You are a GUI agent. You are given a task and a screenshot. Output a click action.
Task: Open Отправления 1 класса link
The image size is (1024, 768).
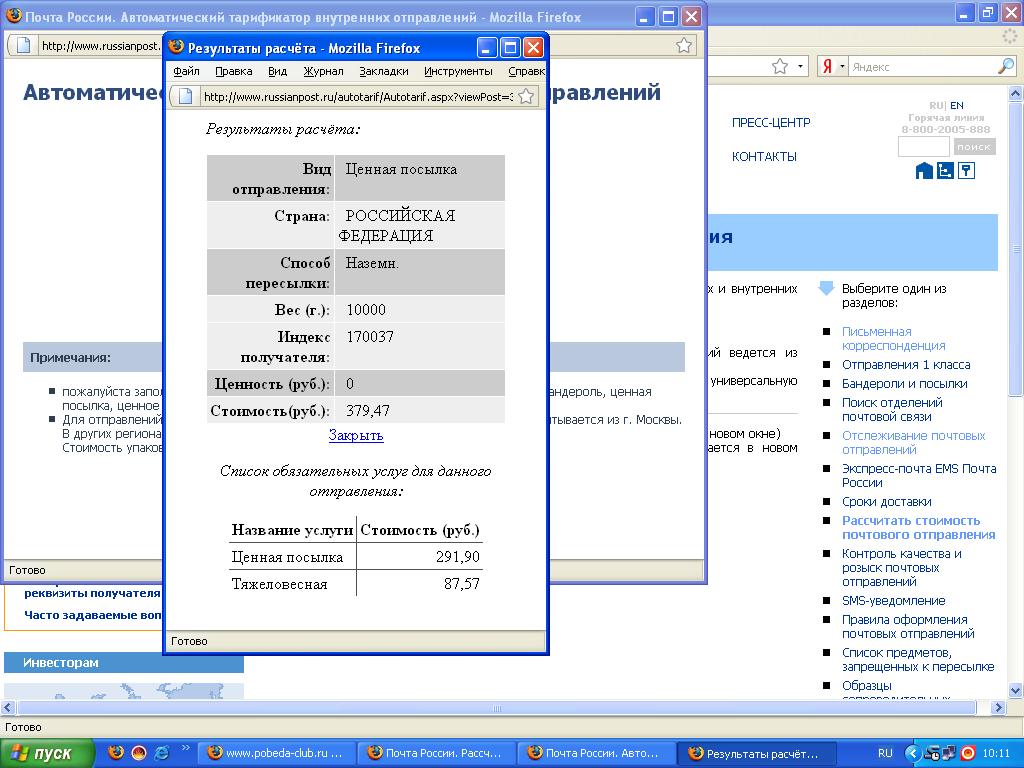click(906, 365)
